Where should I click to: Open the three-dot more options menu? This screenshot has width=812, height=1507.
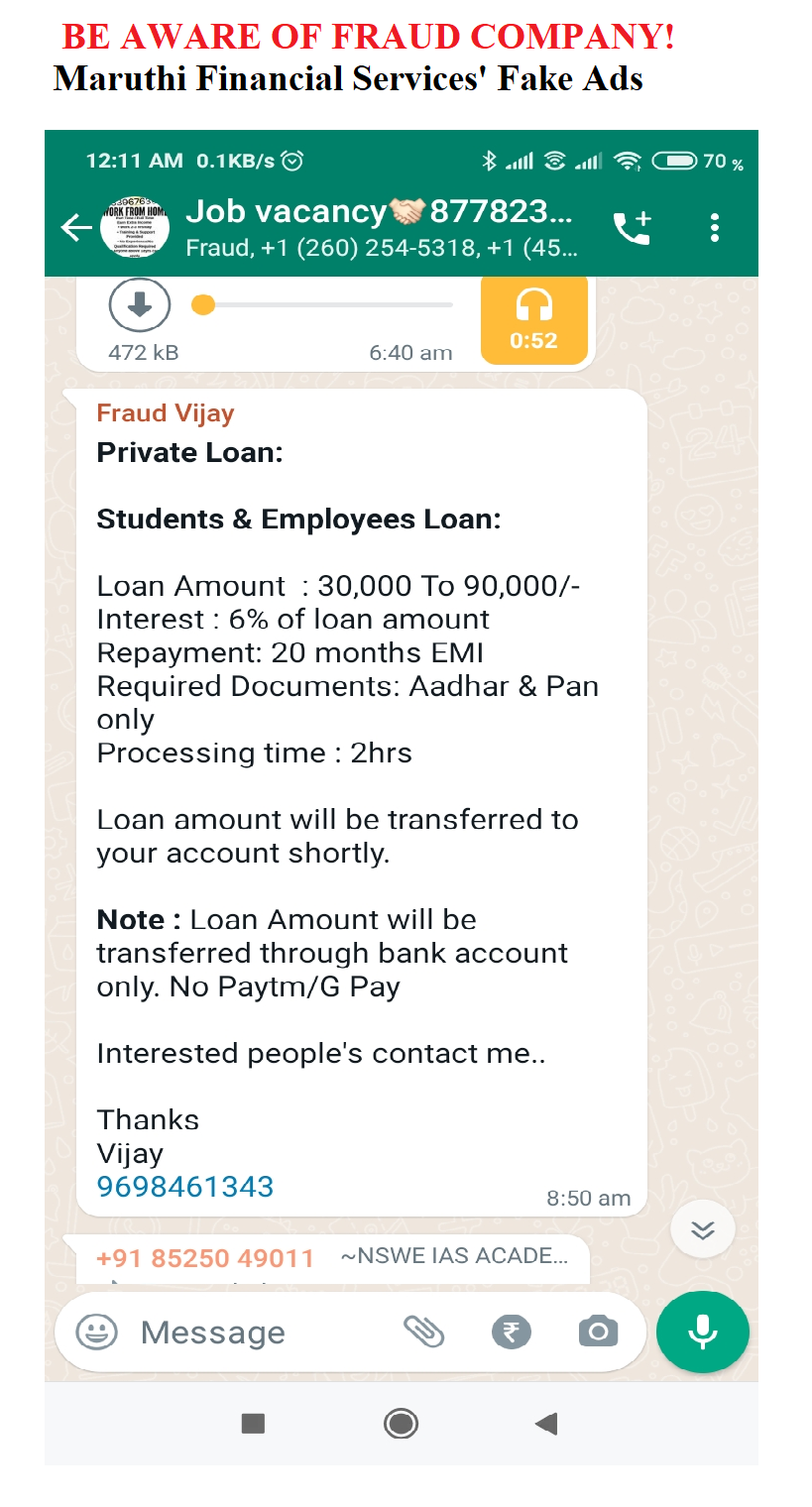715,228
